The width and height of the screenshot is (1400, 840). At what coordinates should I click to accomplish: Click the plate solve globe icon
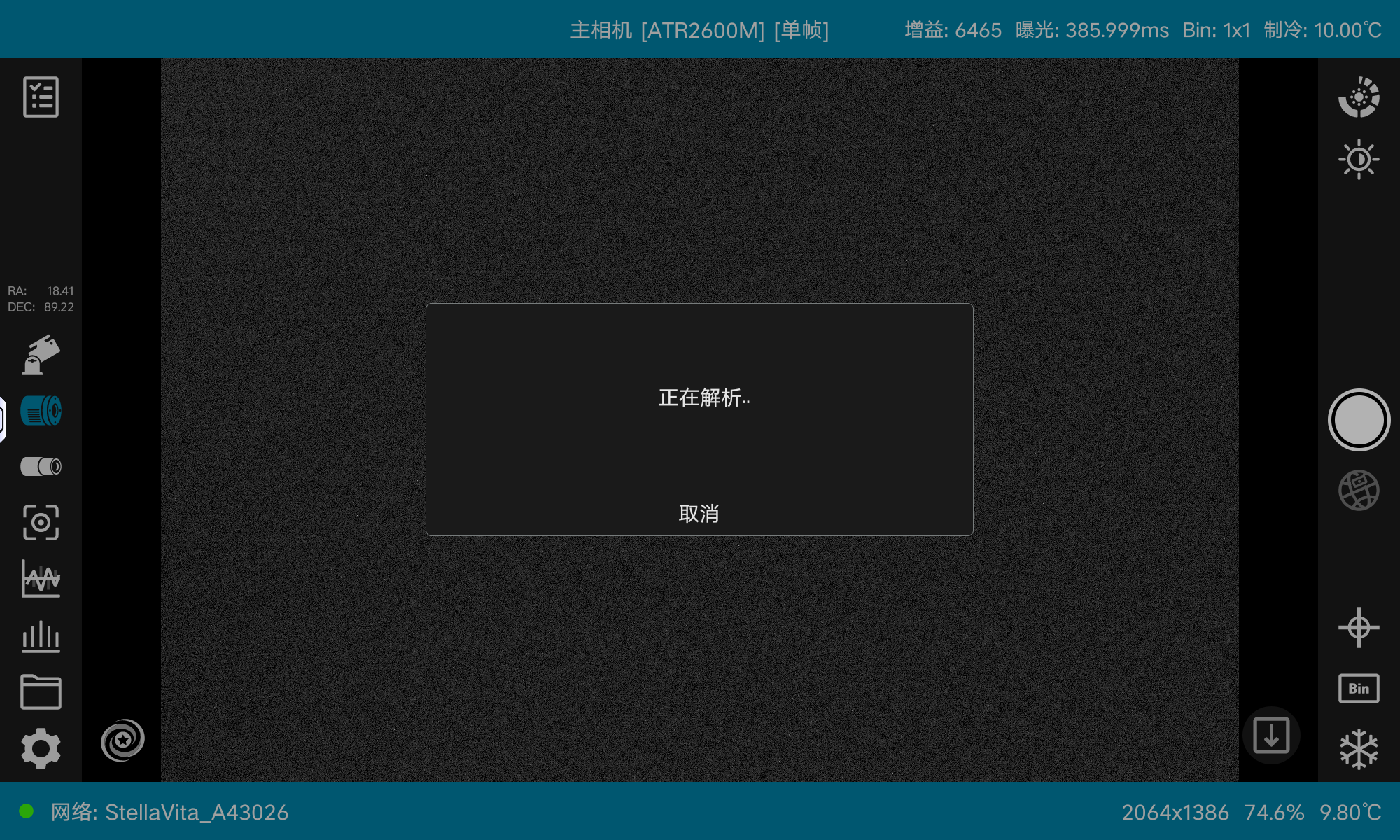1359,490
